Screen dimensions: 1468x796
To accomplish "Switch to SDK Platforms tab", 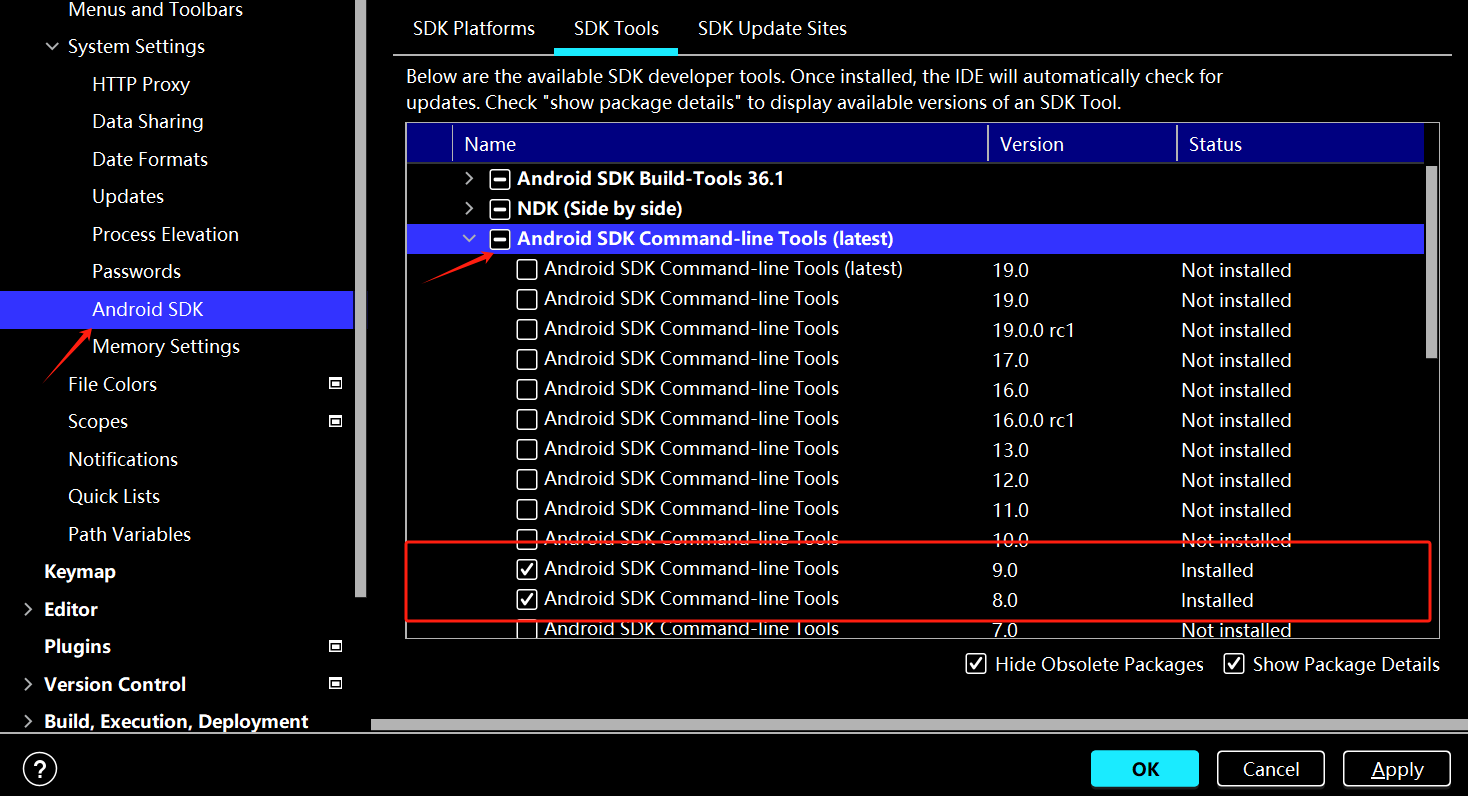I will pyautogui.click(x=474, y=28).
